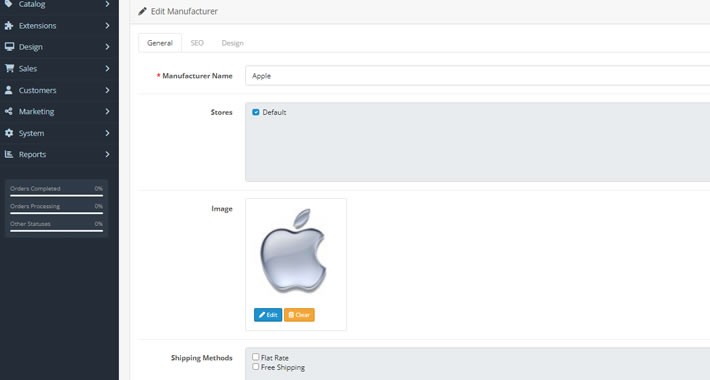Image resolution: width=710 pixels, height=380 pixels.
Task: Click the Stores field label
Action: point(221,112)
